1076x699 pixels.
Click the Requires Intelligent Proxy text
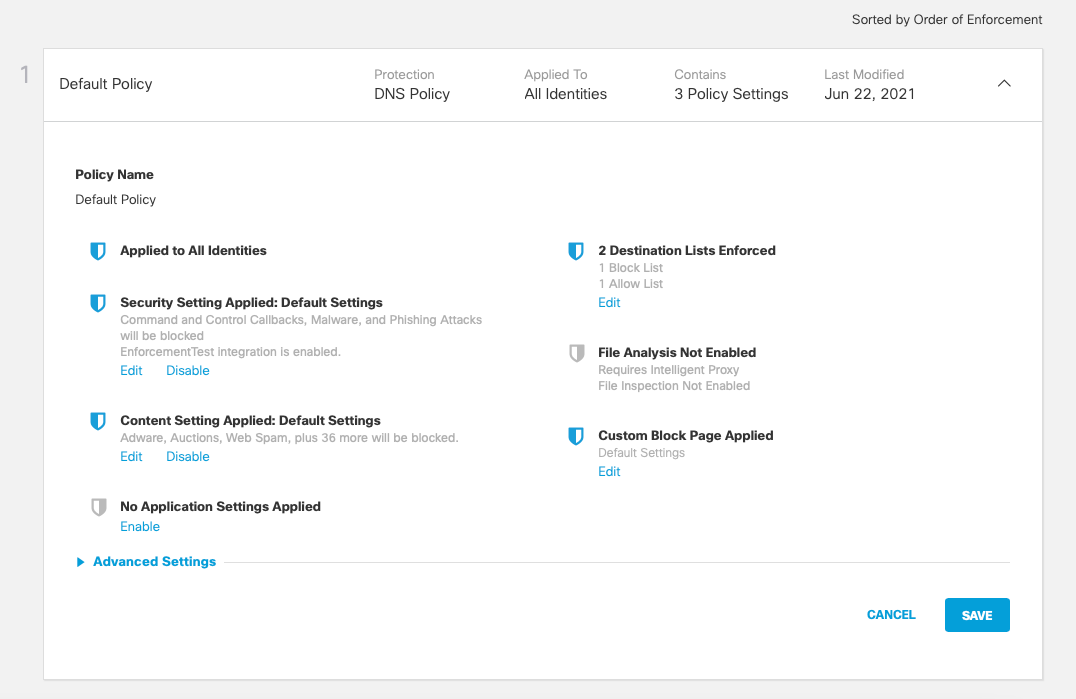[x=668, y=370]
